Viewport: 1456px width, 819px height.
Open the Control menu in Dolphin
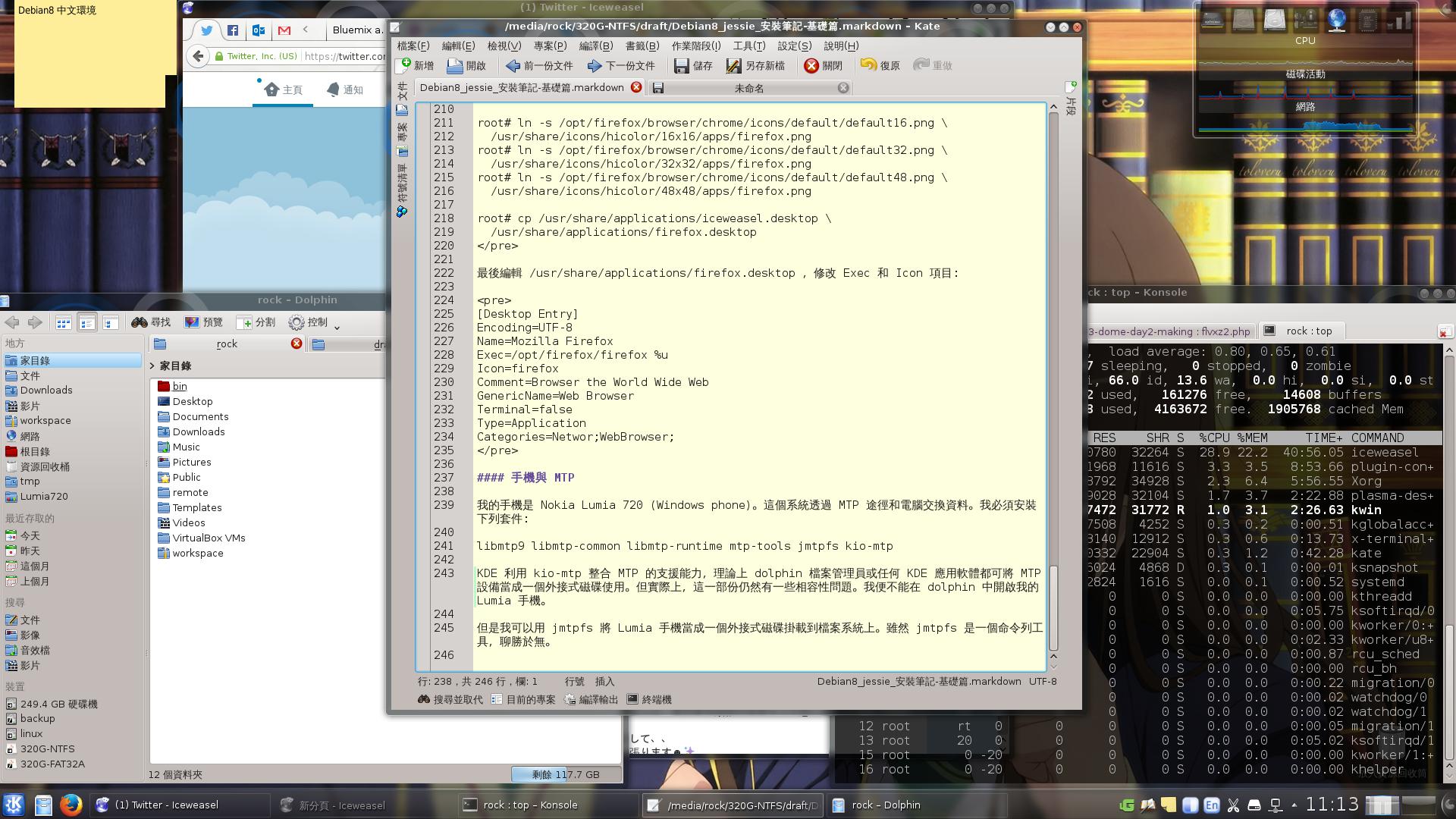308,322
